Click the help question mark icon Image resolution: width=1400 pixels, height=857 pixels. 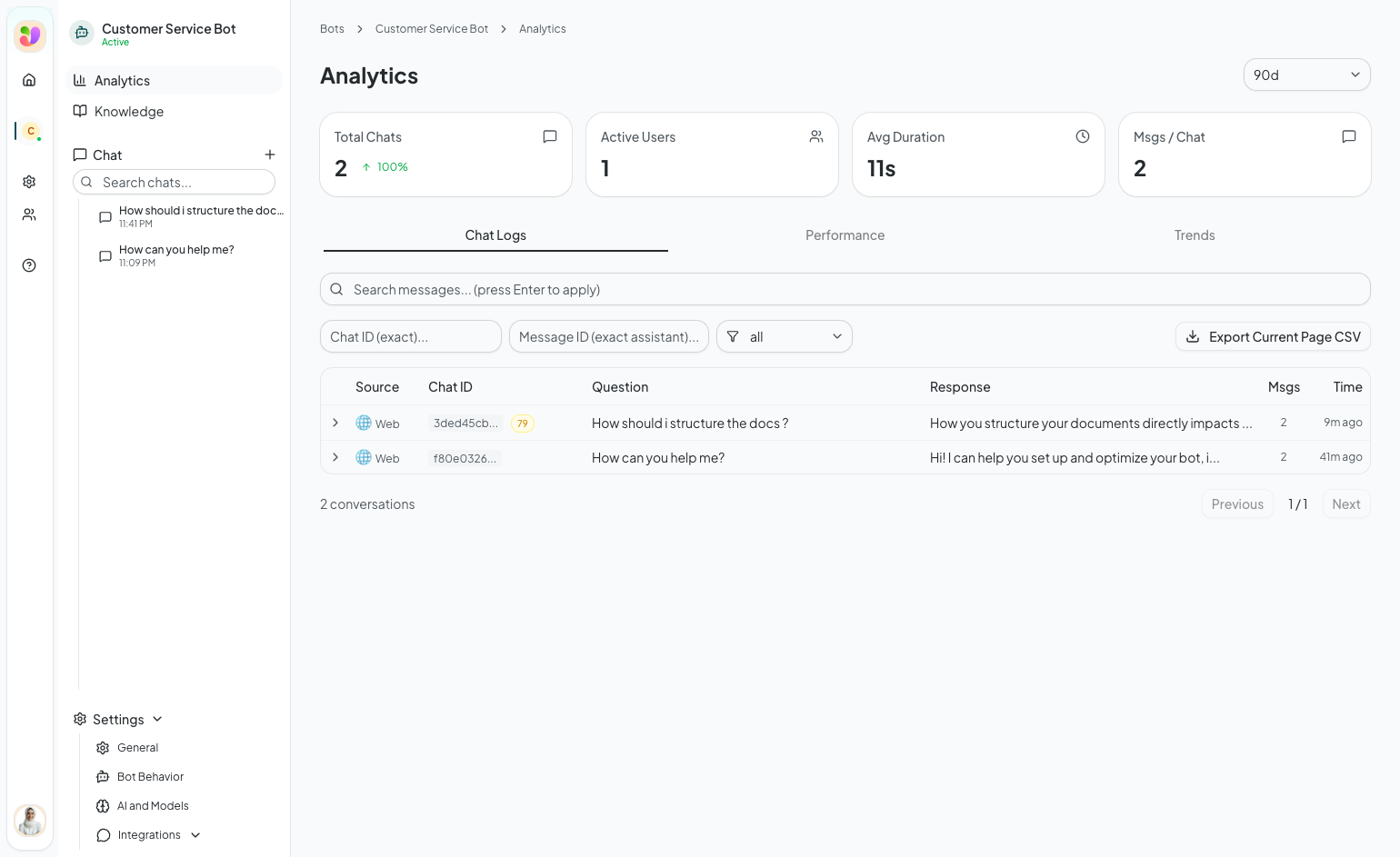point(29,265)
